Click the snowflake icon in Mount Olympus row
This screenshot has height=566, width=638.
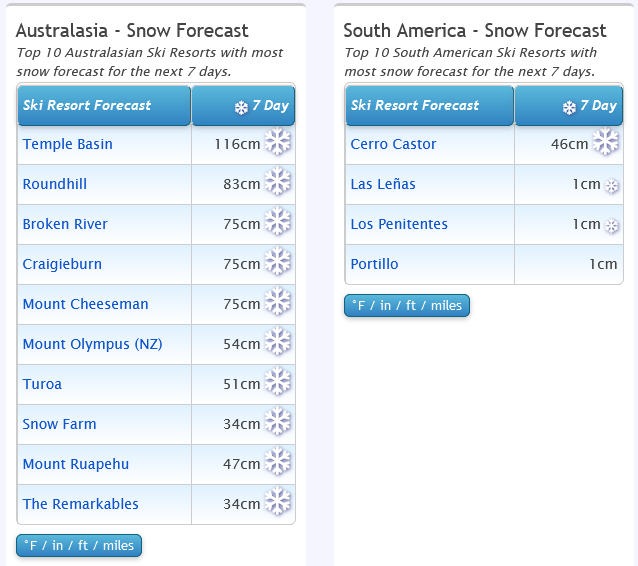278,341
